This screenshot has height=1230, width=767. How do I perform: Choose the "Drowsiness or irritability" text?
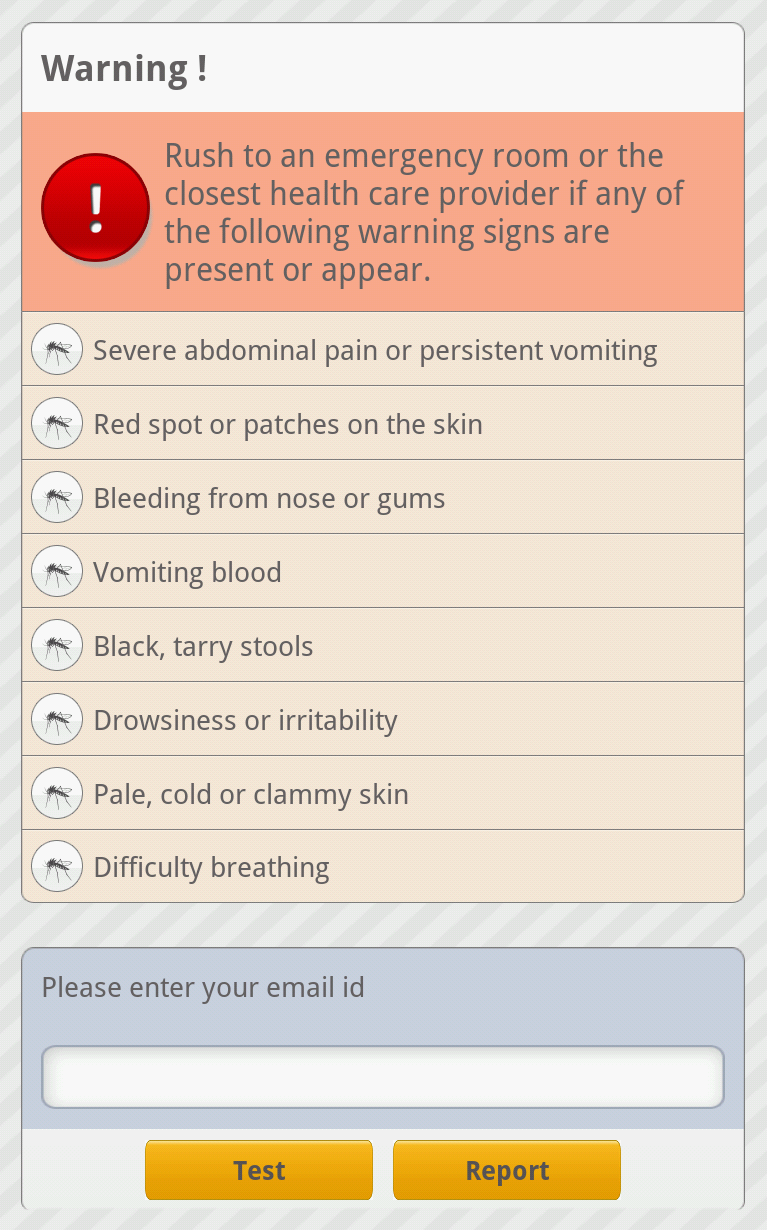point(245,721)
